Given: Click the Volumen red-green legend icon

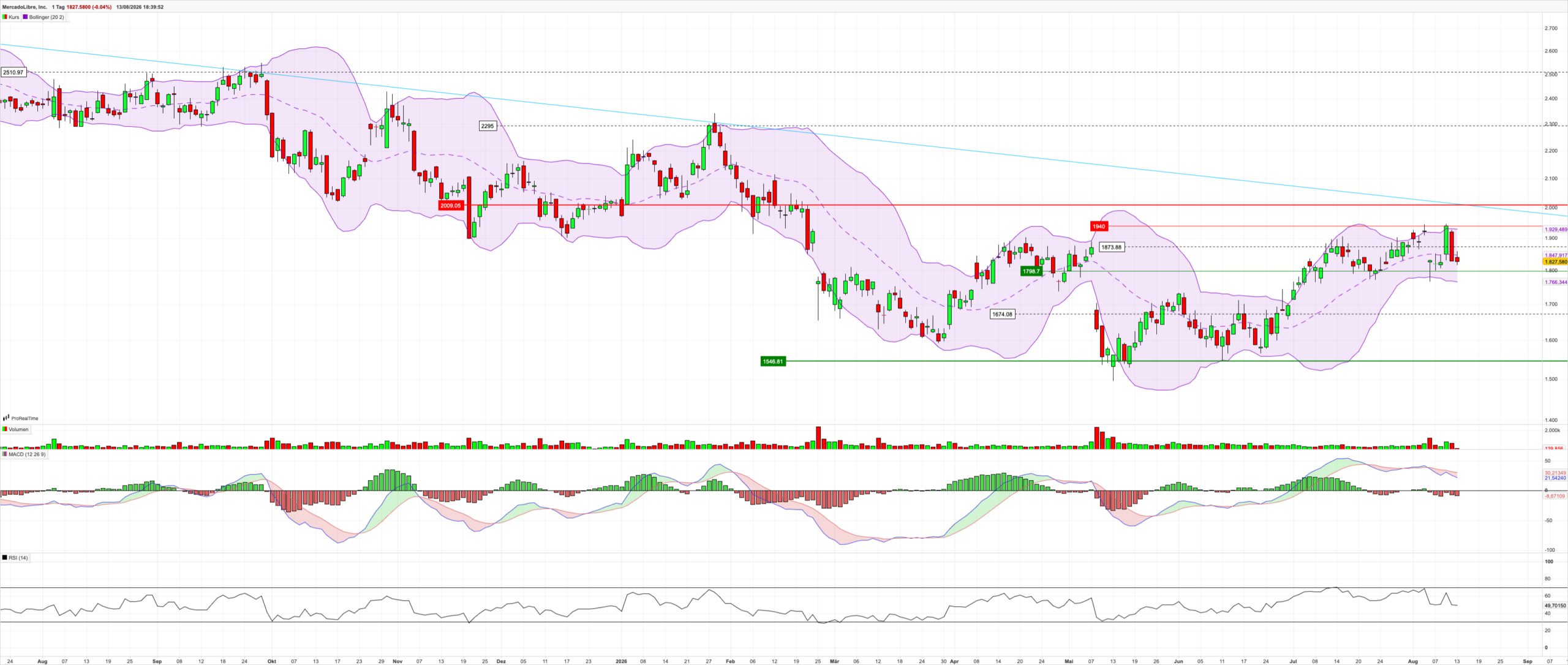Looking at the screenshot, I should pyautogui.click(x=5, y=429).
